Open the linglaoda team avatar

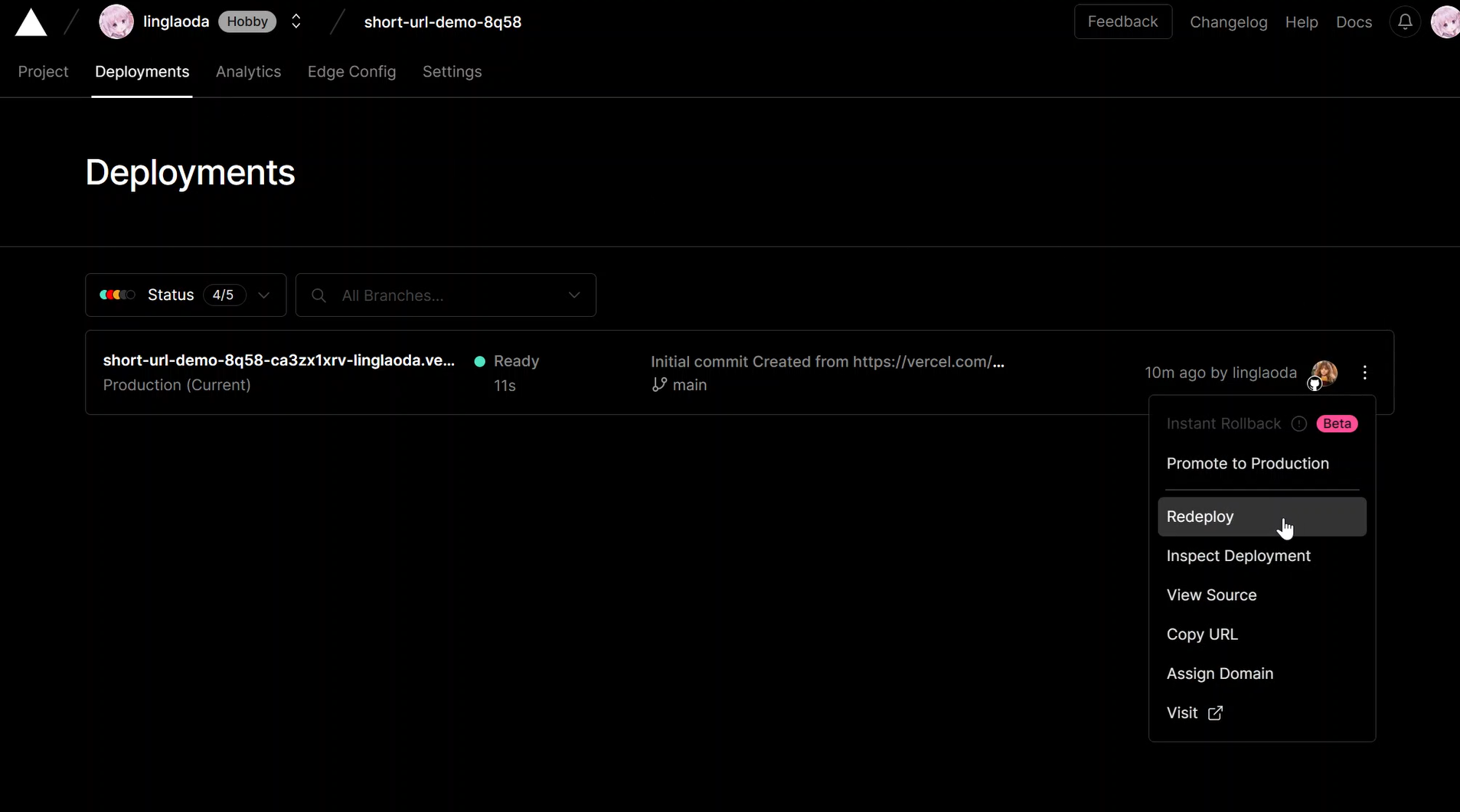pos(116,21)
